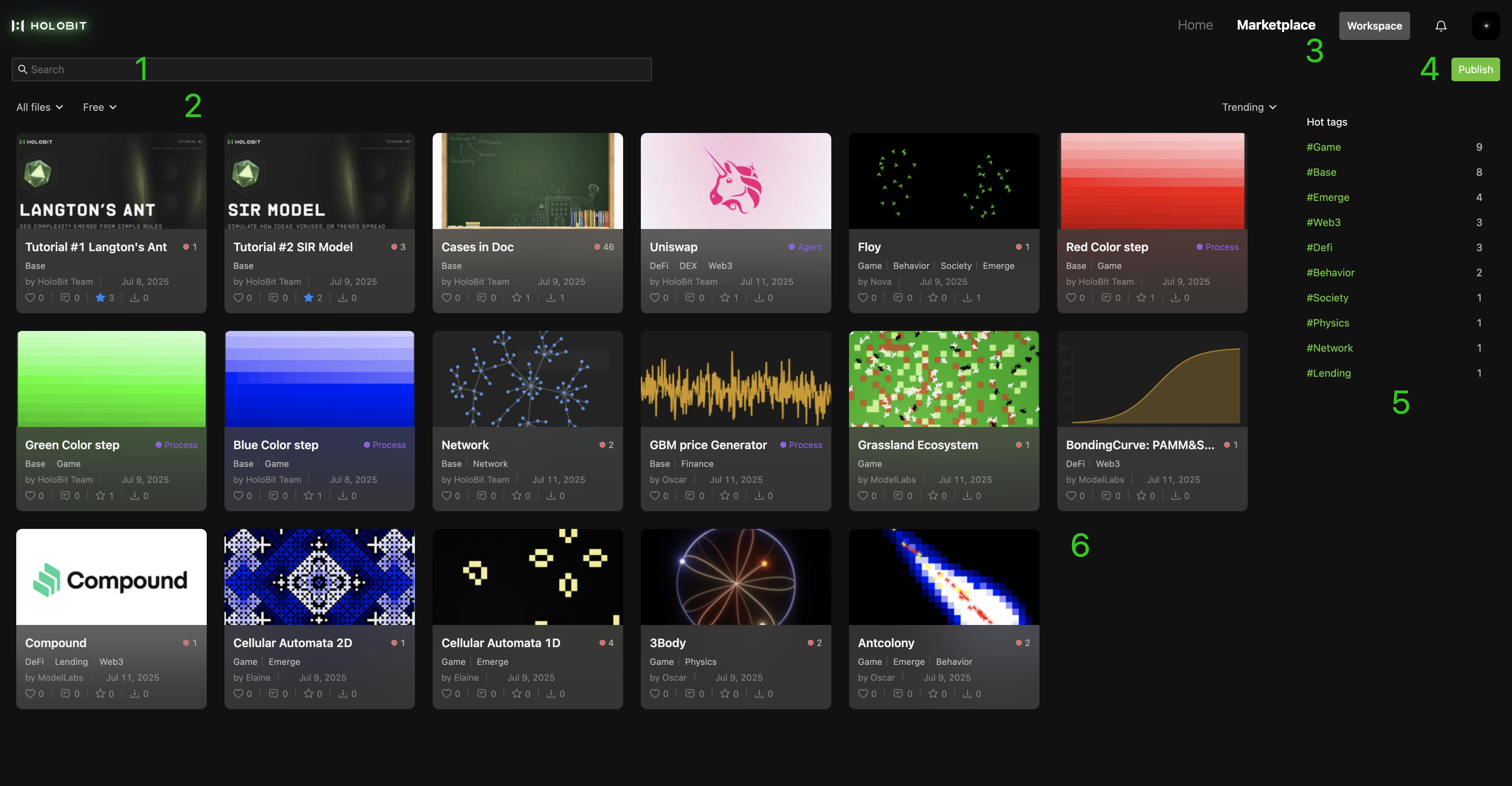
Task: Click download icon on Floy card
Action: click(x=967, y=298)
